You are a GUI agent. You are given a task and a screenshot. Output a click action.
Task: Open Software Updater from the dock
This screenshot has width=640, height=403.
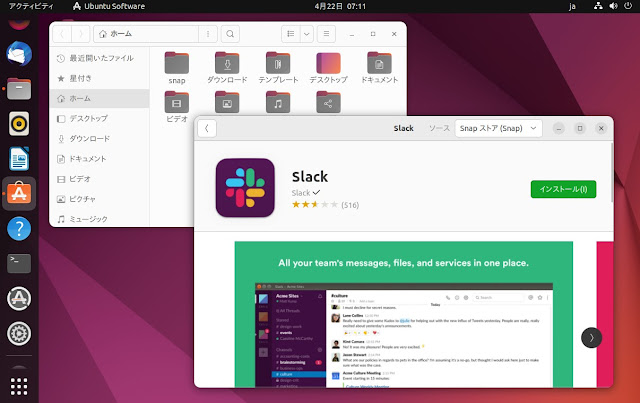pos(19,298)
